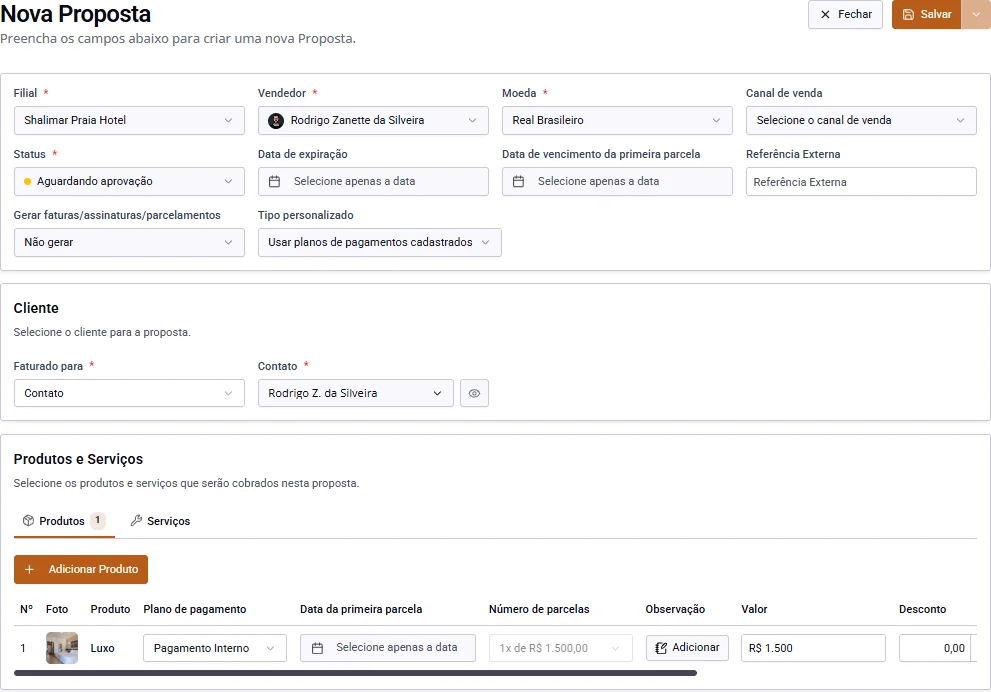Open the Número de parcelas dropdown
The image size is (991, 692).
pyautogui.click(x=561, y=648)
